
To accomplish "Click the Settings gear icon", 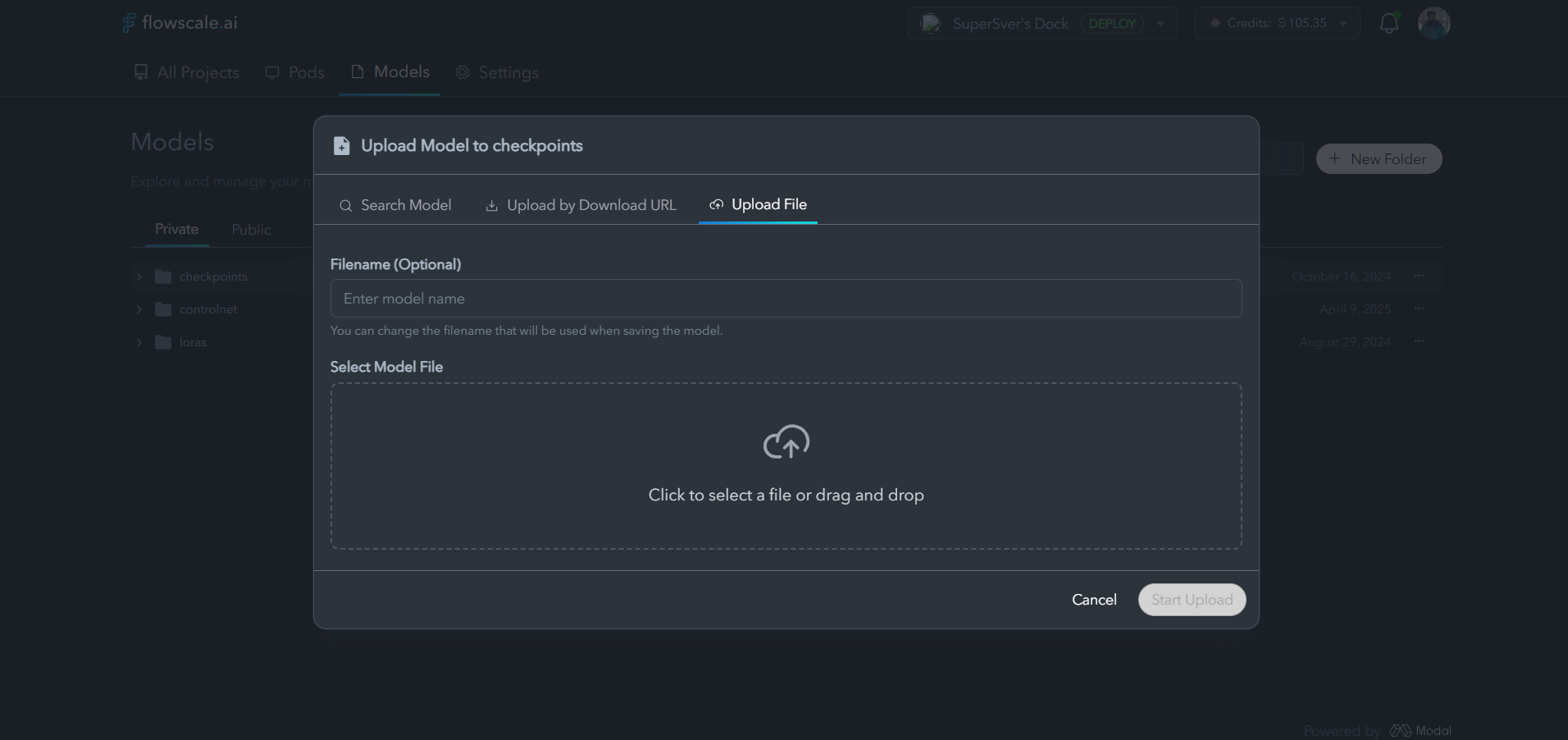I will 462,72.
